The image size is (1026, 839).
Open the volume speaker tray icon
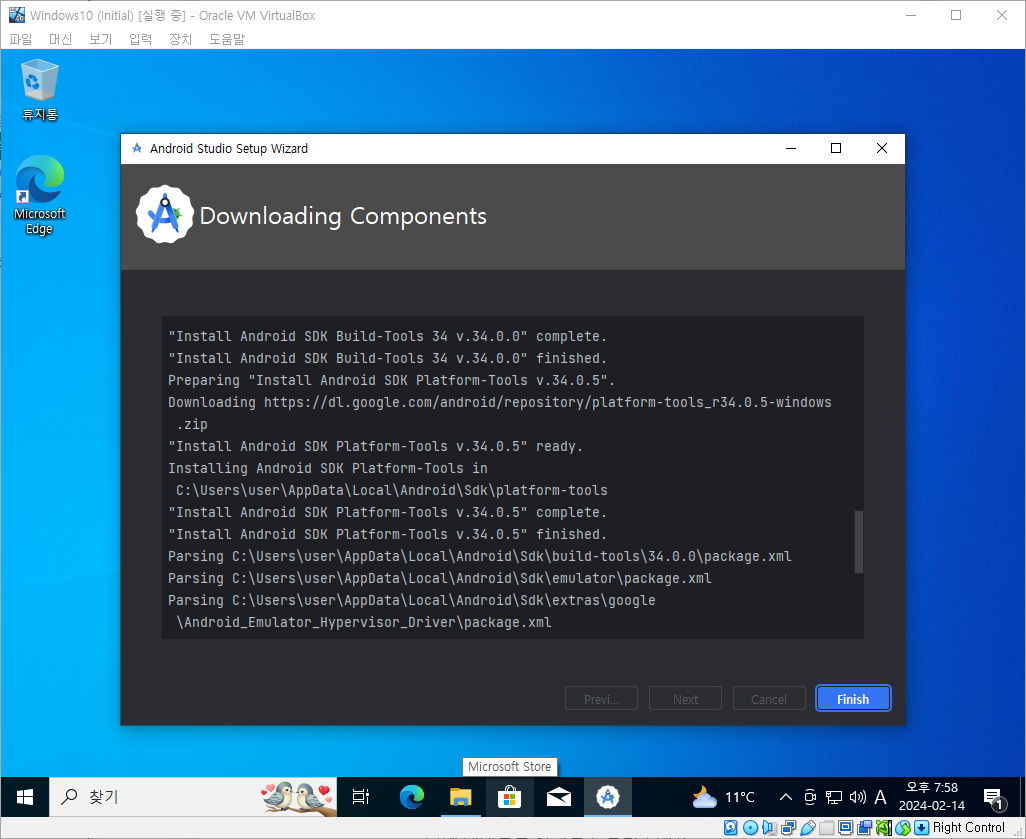click(857, 796)
